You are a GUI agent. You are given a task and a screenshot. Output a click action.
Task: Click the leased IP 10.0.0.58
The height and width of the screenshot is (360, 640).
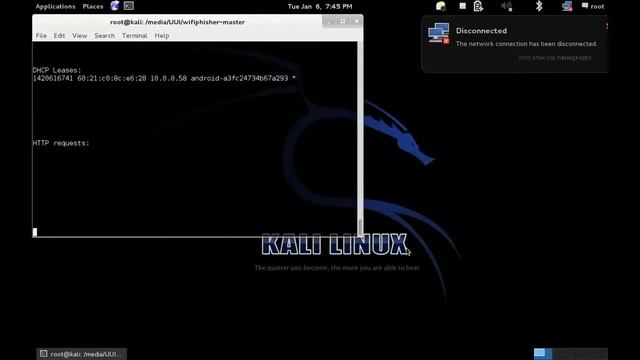(x=168, y=78)
